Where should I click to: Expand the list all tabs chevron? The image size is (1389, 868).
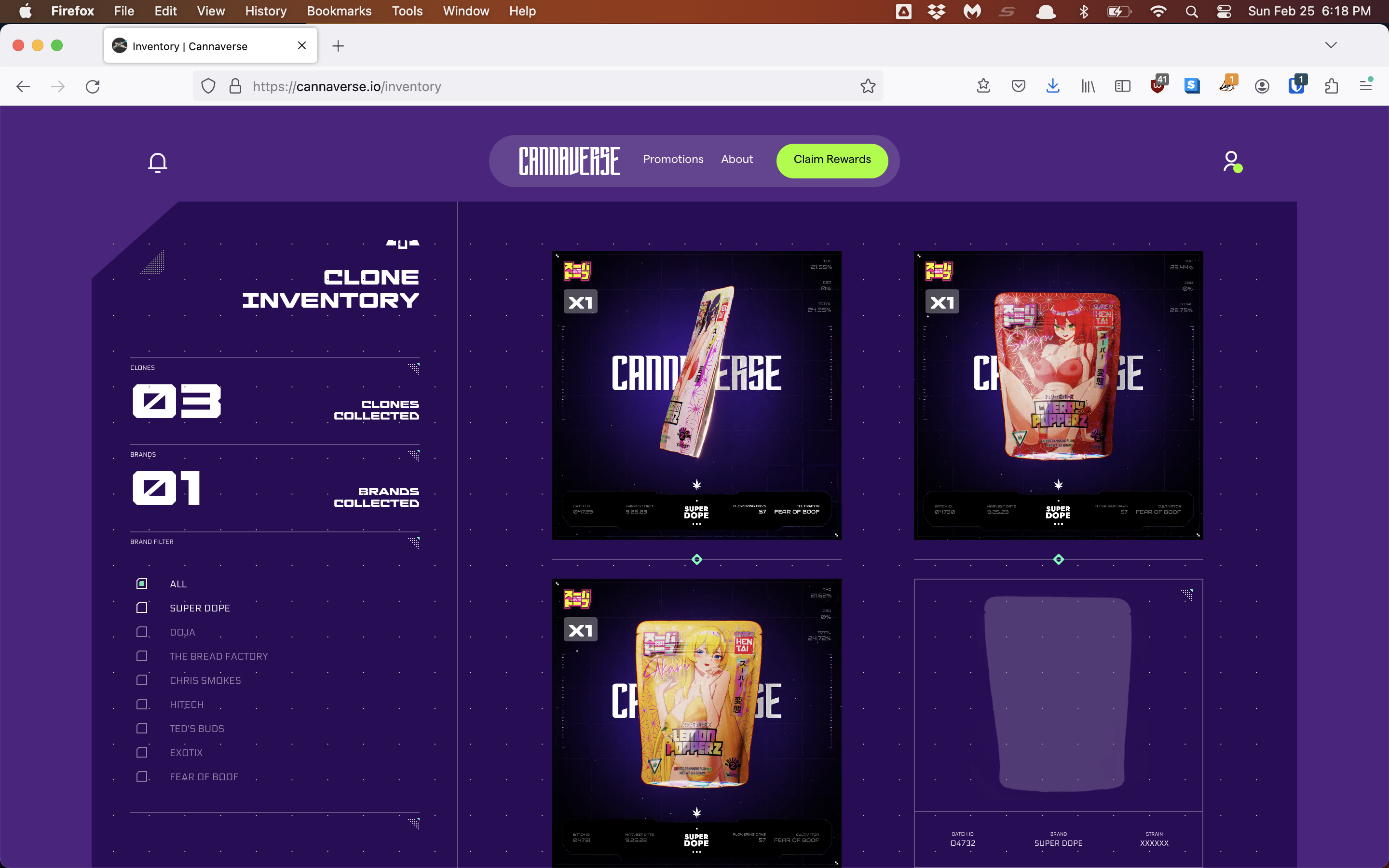(1331, 45)
